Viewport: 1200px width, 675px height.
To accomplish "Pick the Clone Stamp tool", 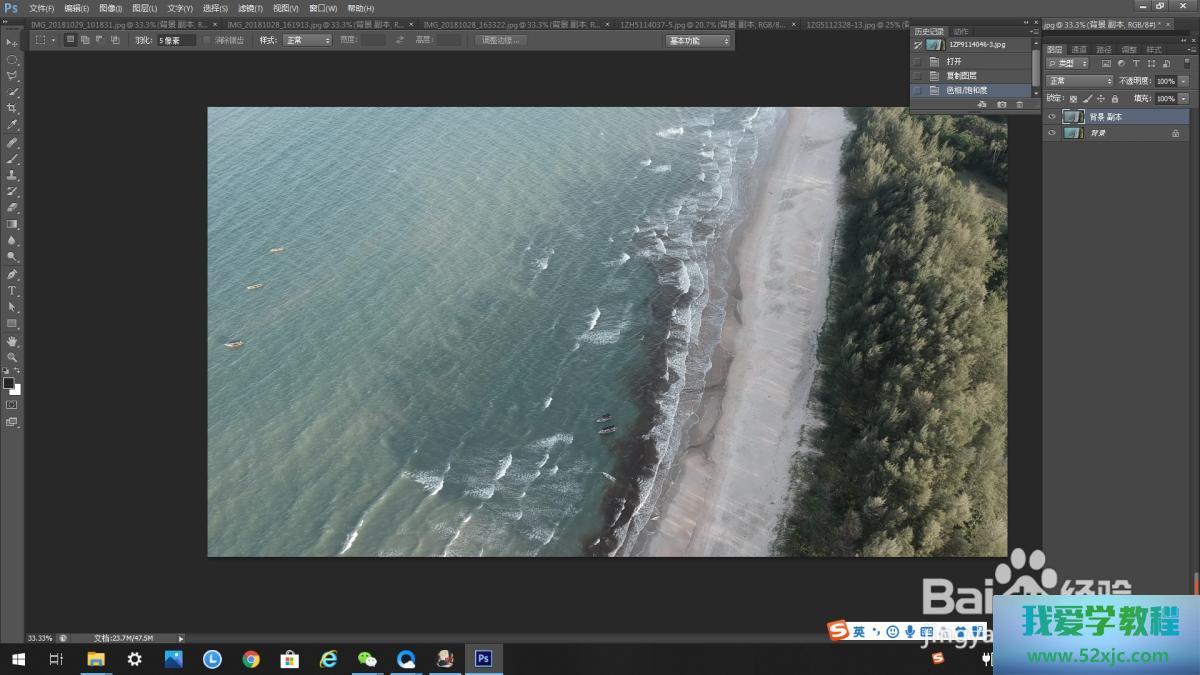I will click(x=12, y=175).
